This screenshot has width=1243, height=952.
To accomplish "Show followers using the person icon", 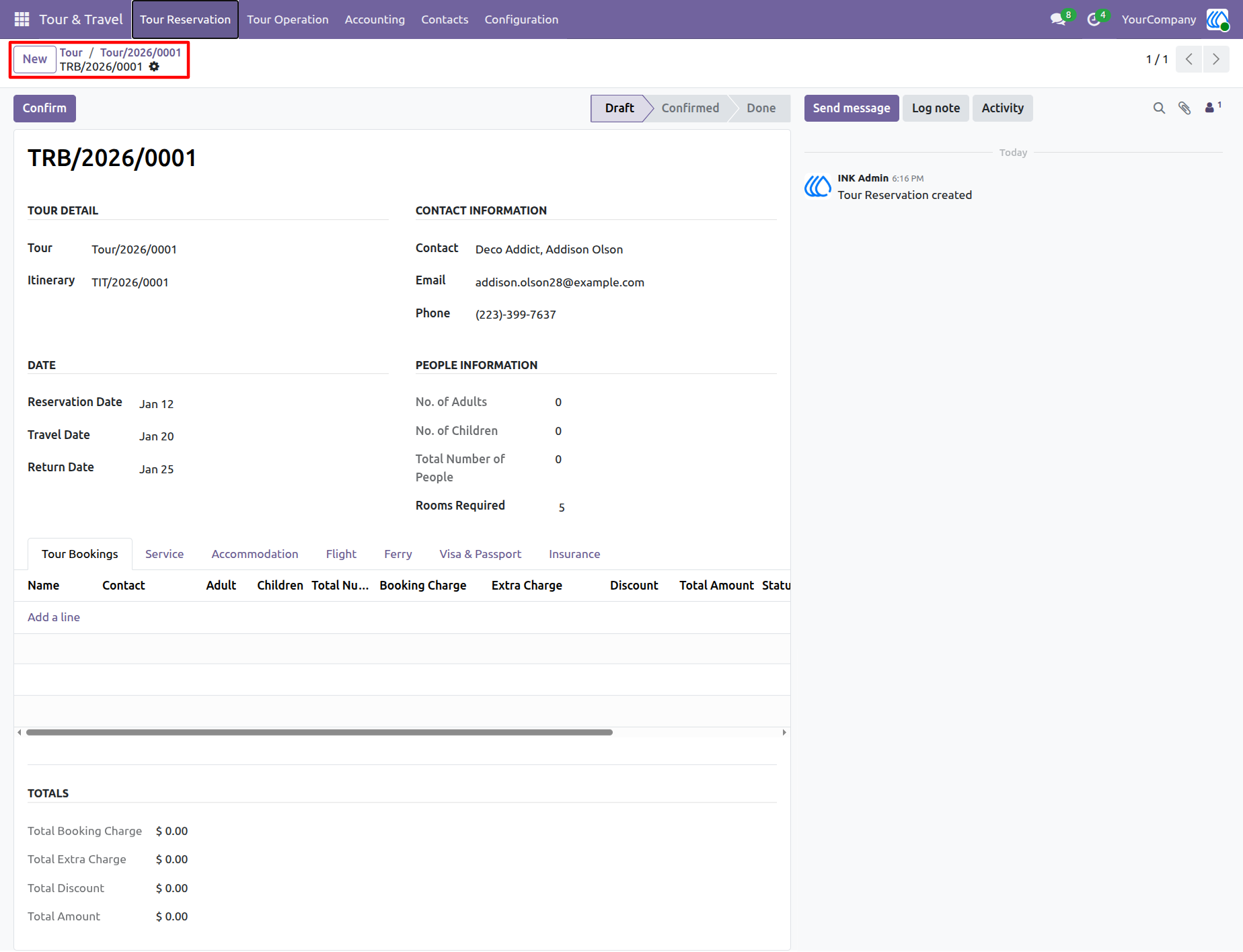I will point(1213,107).
